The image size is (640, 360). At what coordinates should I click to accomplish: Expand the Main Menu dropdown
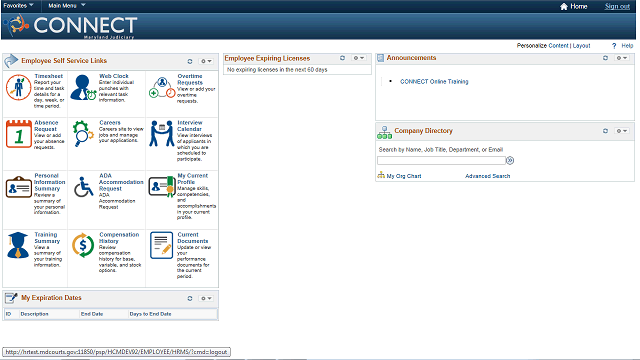(67, 5)
